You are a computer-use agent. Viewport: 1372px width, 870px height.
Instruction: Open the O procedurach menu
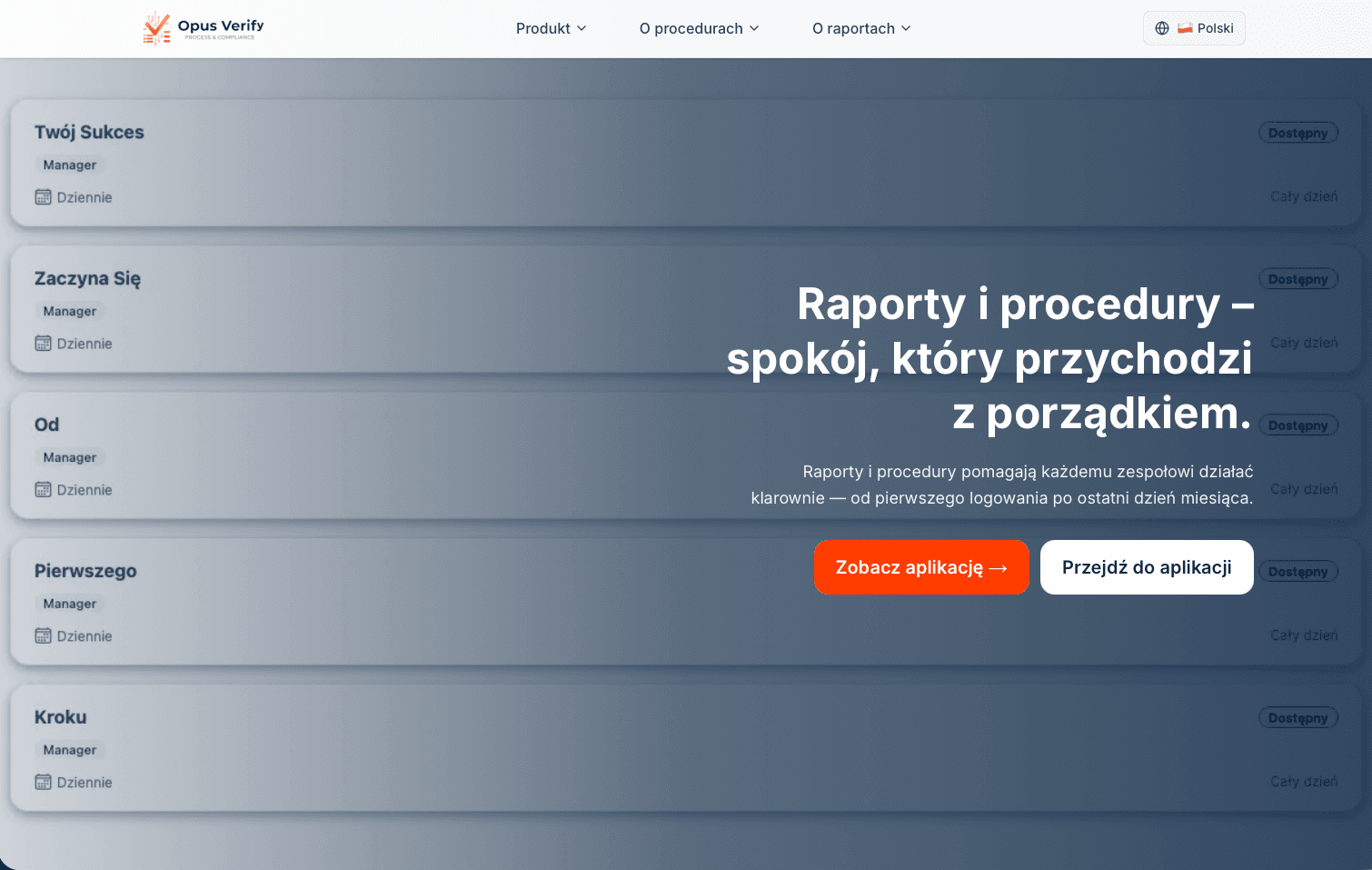[x=699, y=28]
